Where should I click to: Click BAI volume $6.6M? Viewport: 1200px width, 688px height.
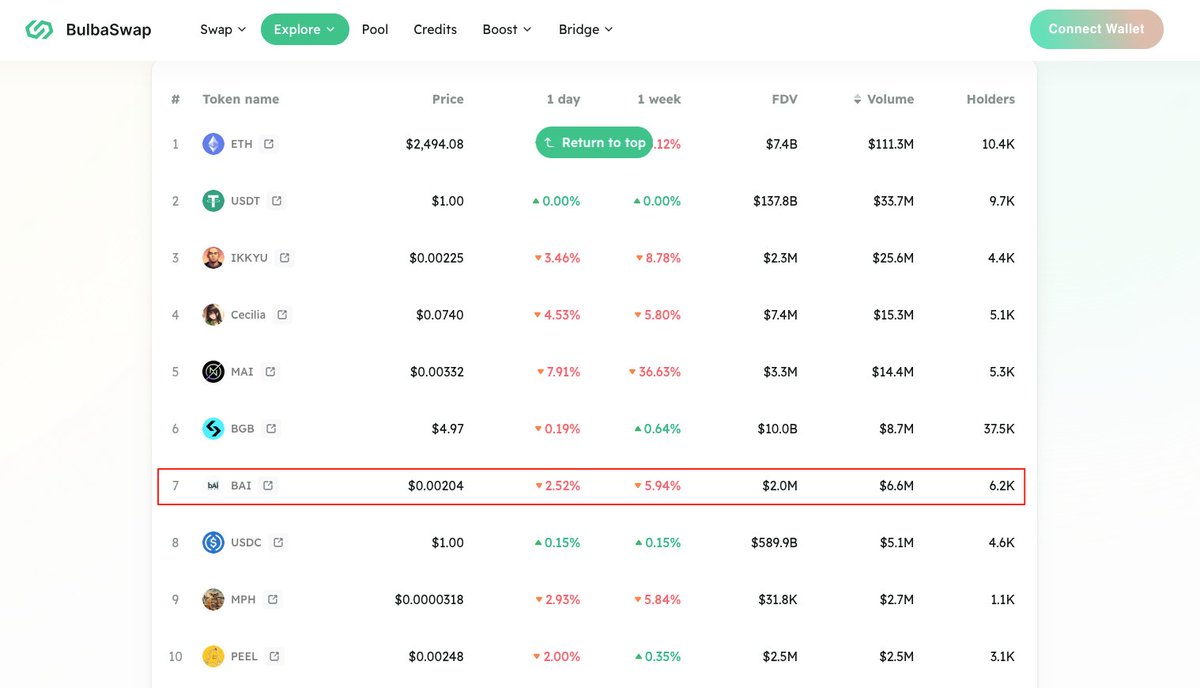coord(896,486)
